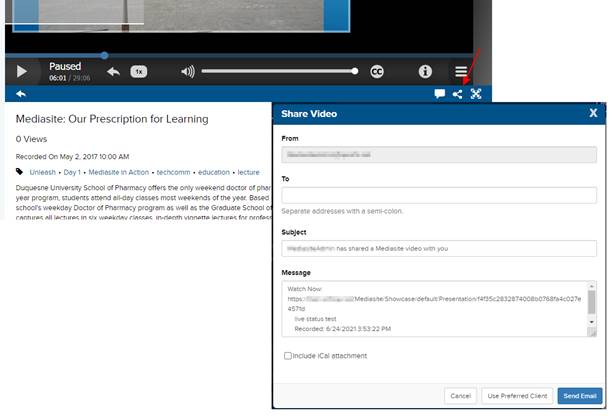Click the 0 Views text
The image size is (612, 417).
click(31, 139)
